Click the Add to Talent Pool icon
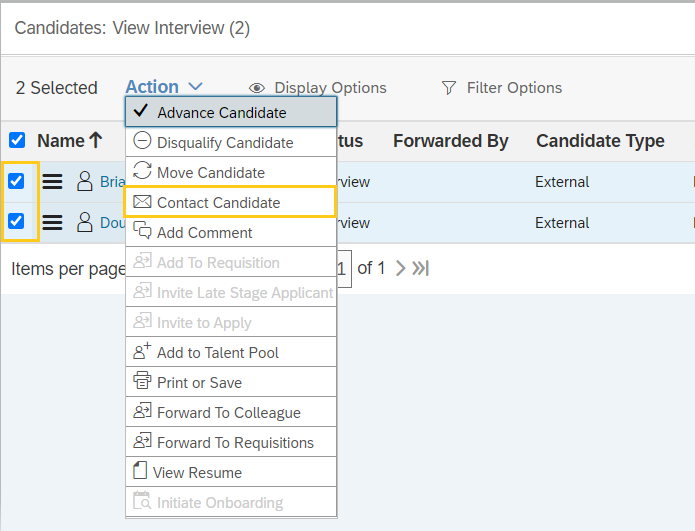Viewport: 695px width, 531px height. point(141,352)
